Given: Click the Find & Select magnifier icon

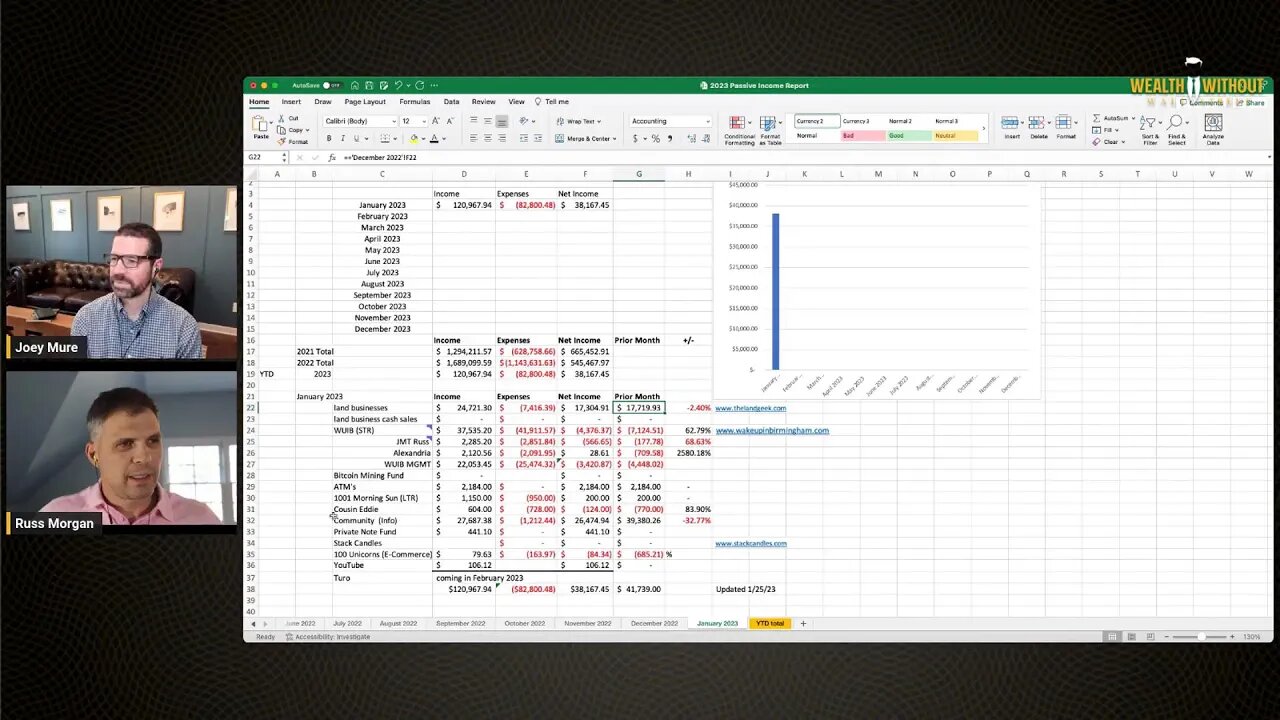Looking at the screenshot, I should (x=1176, y=123).
